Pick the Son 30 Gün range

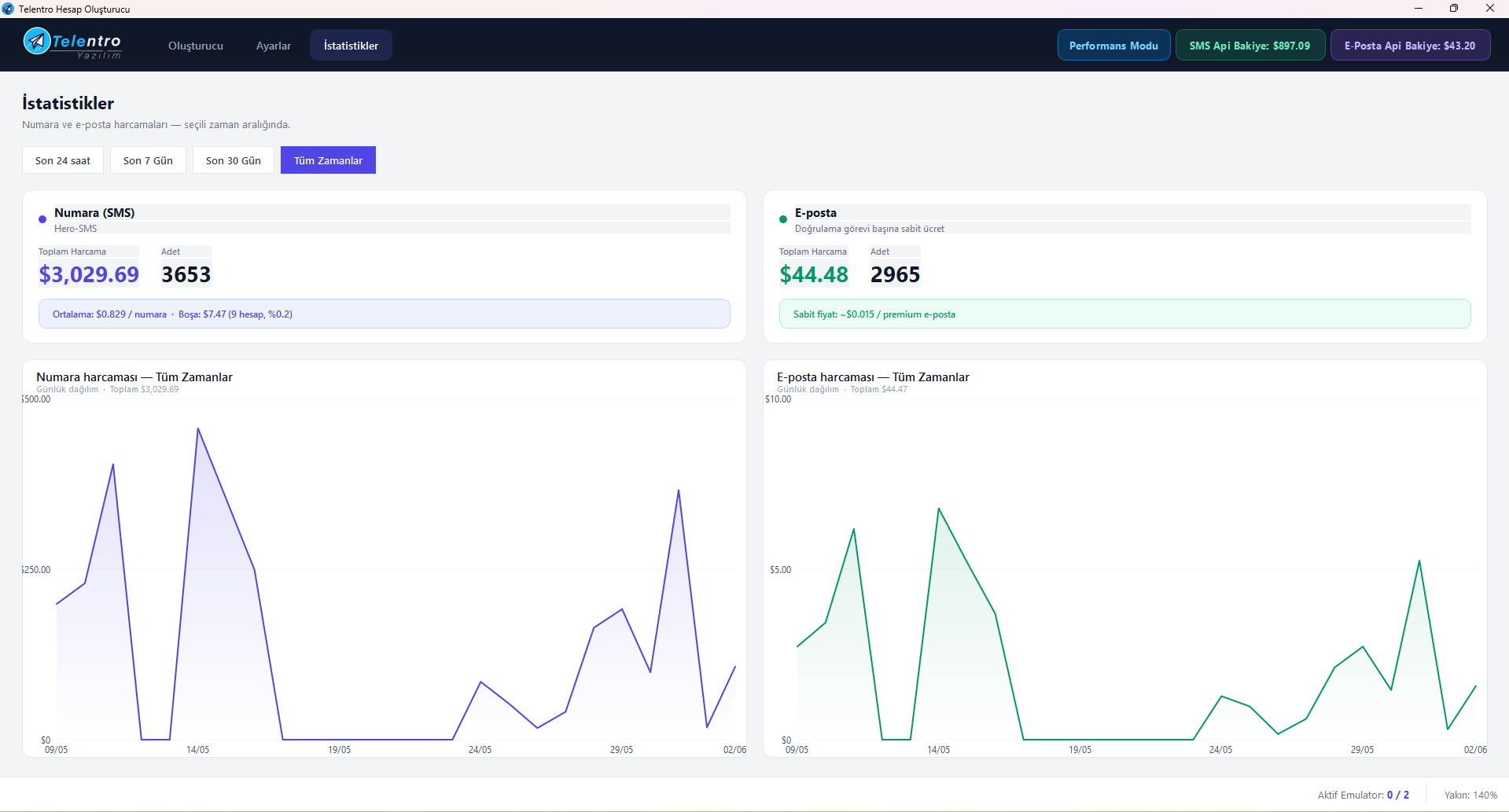pos(234,160)
